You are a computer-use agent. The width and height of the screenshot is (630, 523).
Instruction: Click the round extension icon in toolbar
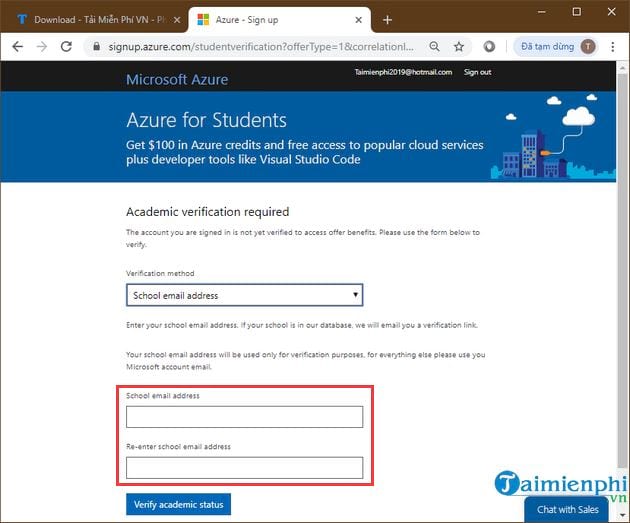pos(489,47)
